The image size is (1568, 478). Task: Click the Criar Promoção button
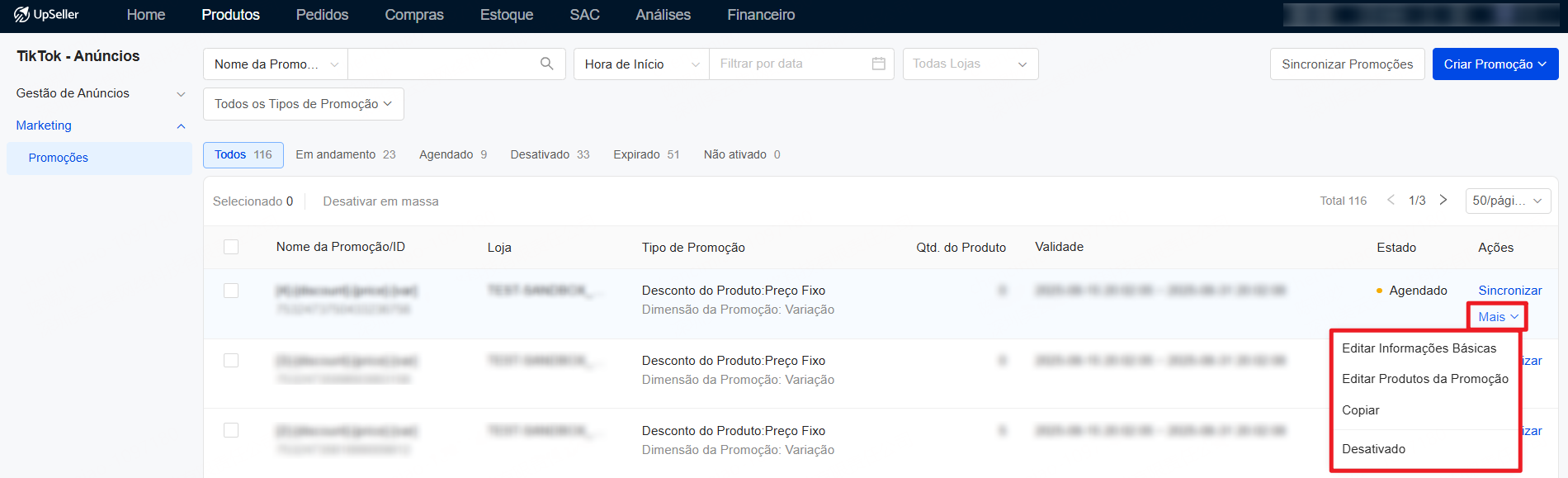[1495, 64]
